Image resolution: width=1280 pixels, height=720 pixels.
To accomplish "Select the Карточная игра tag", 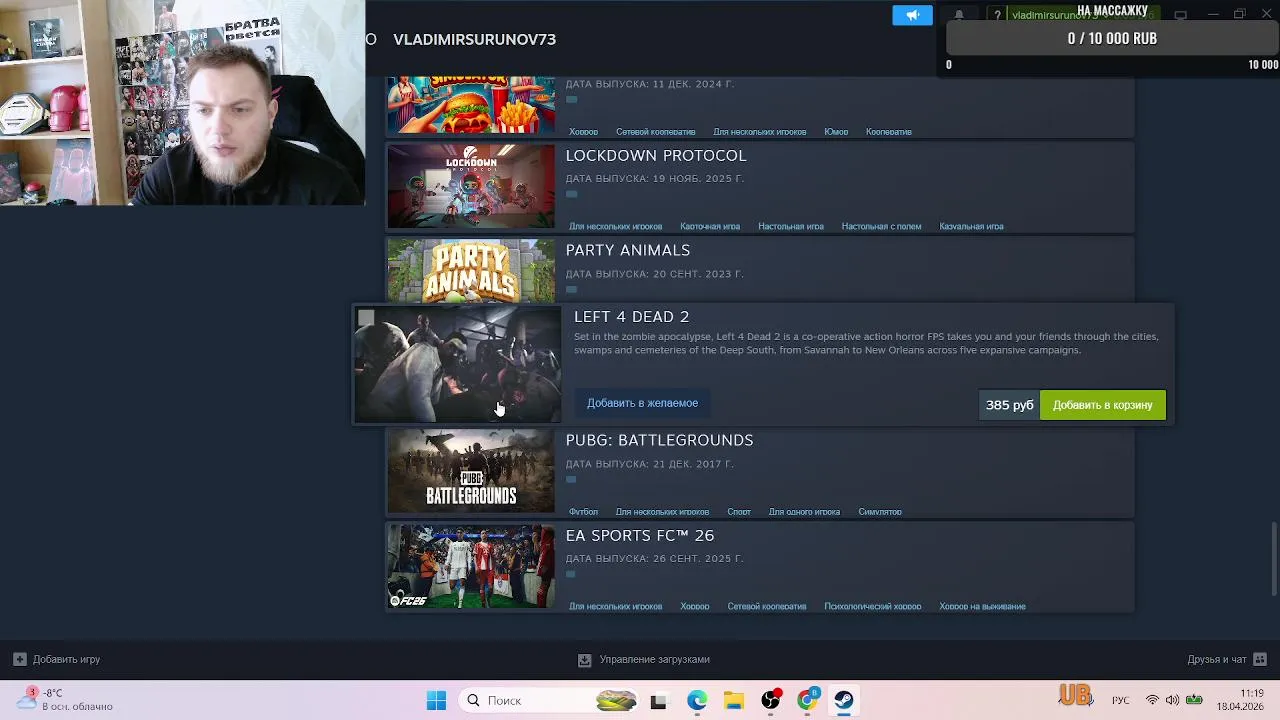I will [710, 227].
